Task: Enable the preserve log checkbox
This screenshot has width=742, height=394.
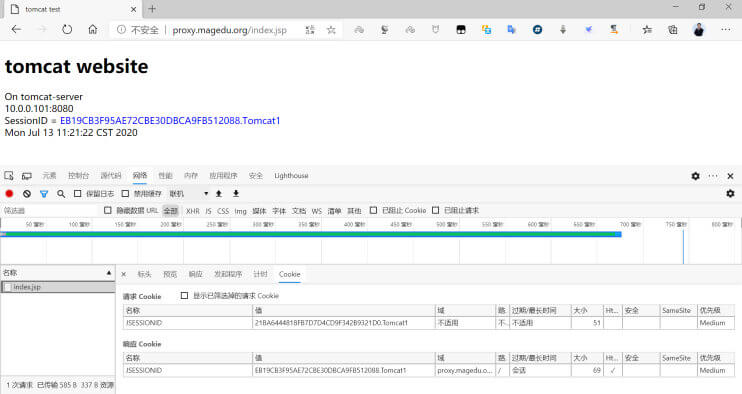Action: point(78,193)
